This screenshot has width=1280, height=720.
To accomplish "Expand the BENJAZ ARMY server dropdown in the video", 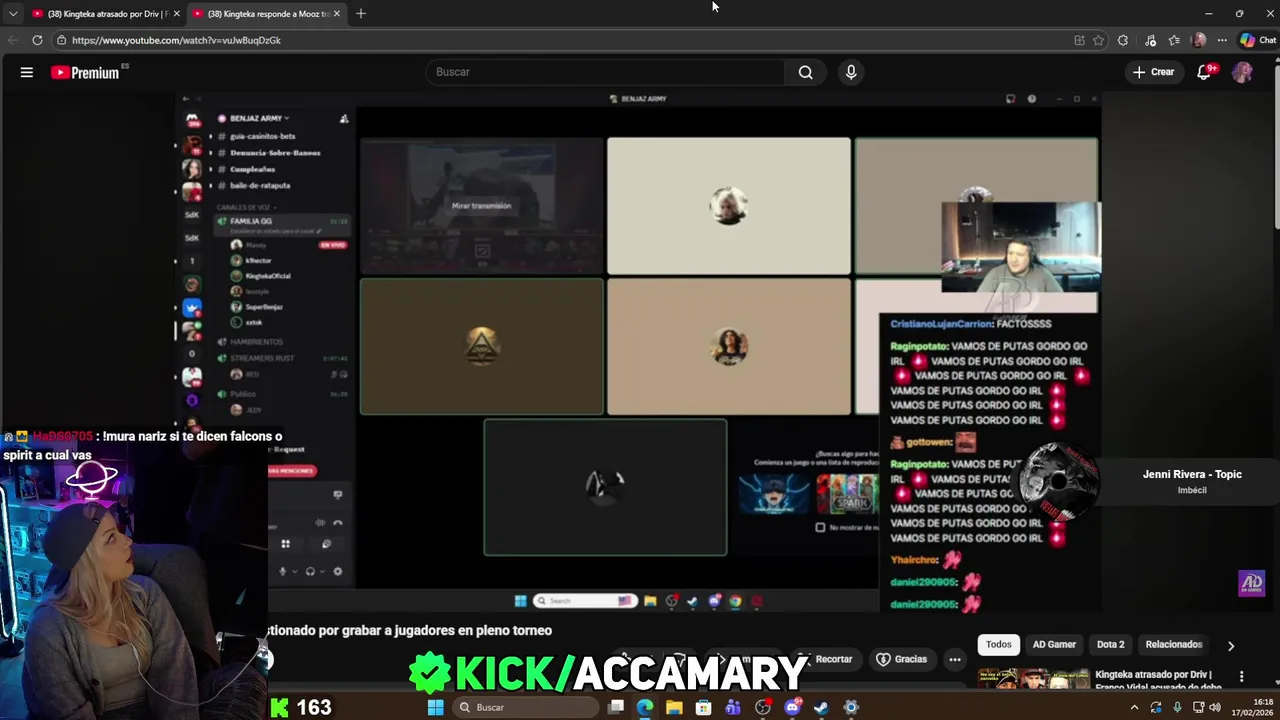I will point(286,118).
